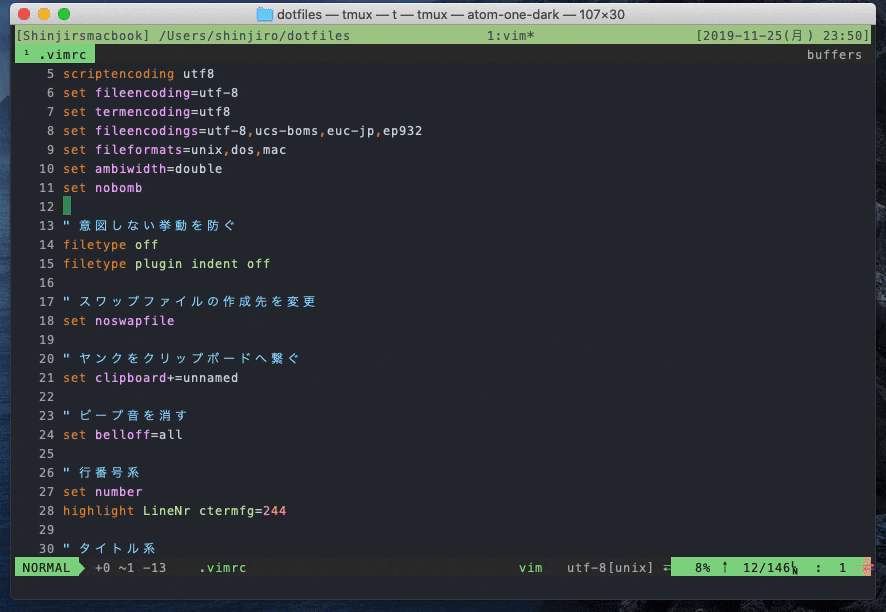
Task: Click the green cursor block on line 12
Action: 67,206
